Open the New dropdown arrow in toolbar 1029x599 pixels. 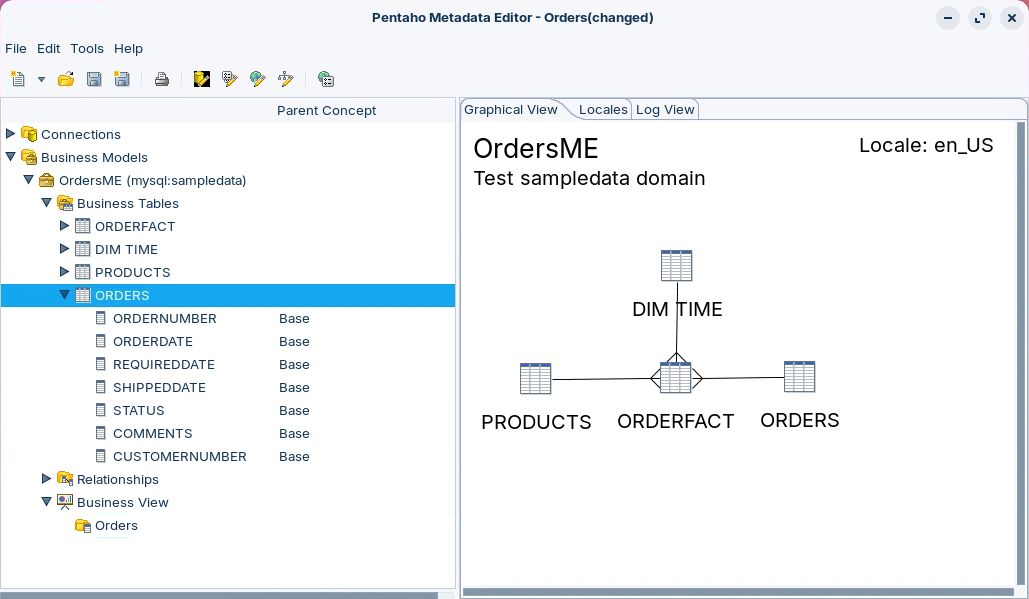click(41, 79)
